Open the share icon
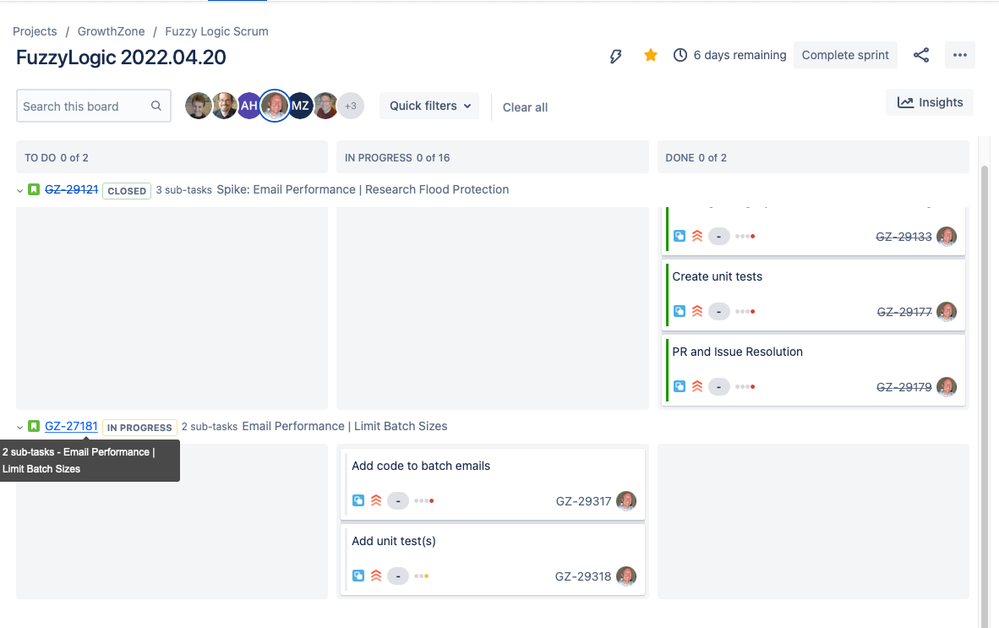 921,55
